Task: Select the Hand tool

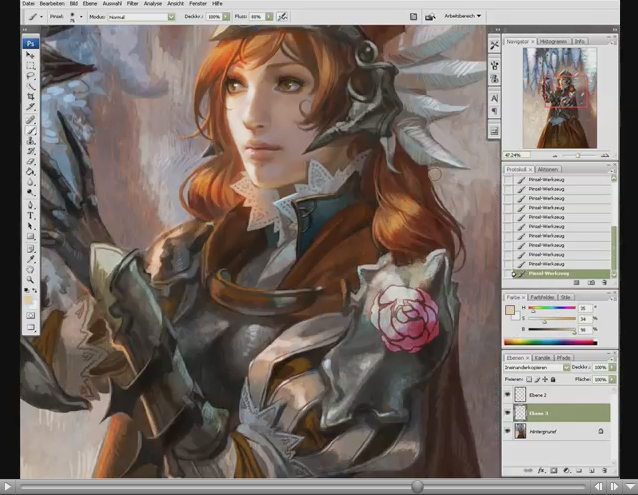Action: pyautogui.click(x=30, y=270)
